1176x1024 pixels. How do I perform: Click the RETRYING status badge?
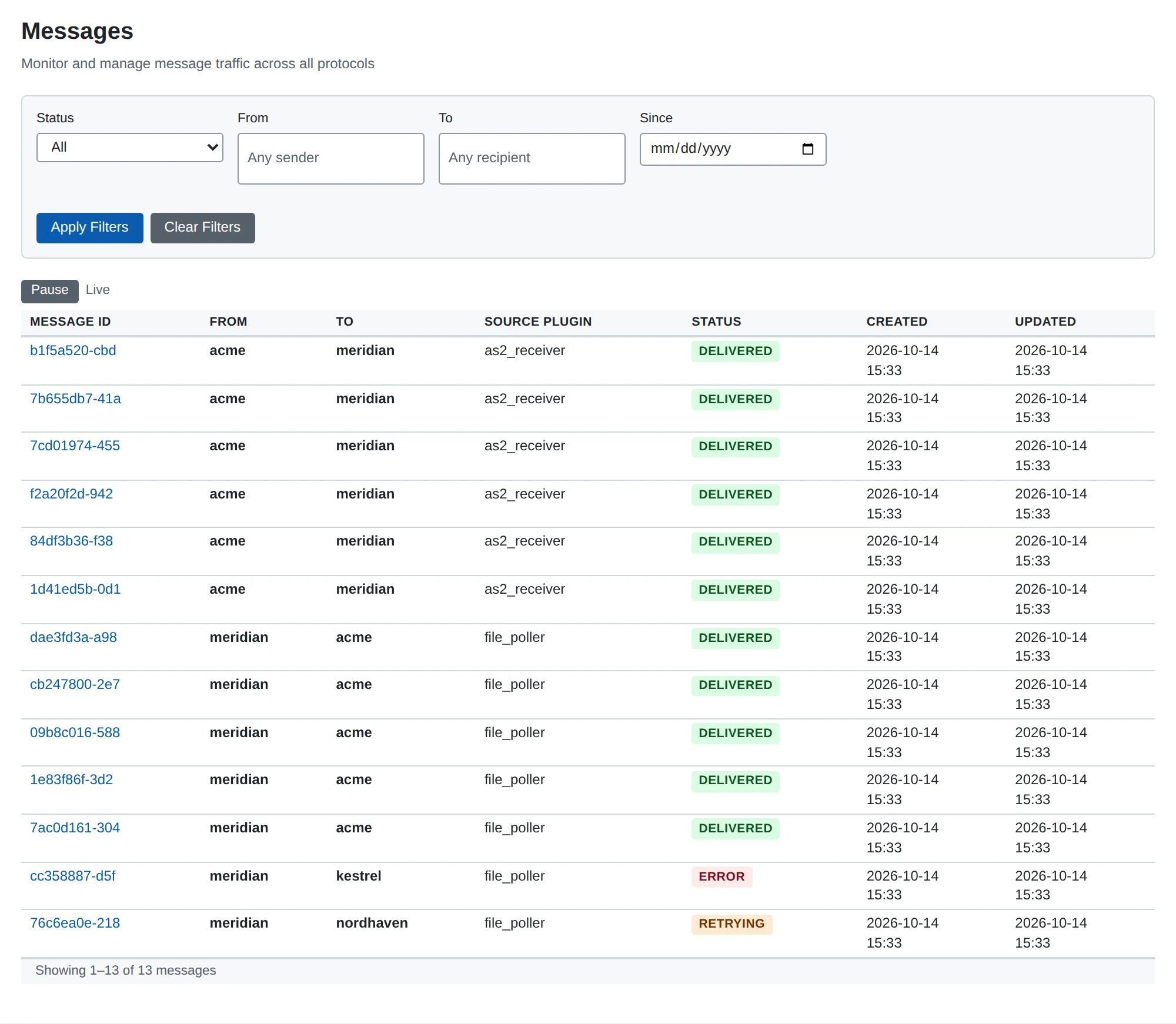coord(731,923)
